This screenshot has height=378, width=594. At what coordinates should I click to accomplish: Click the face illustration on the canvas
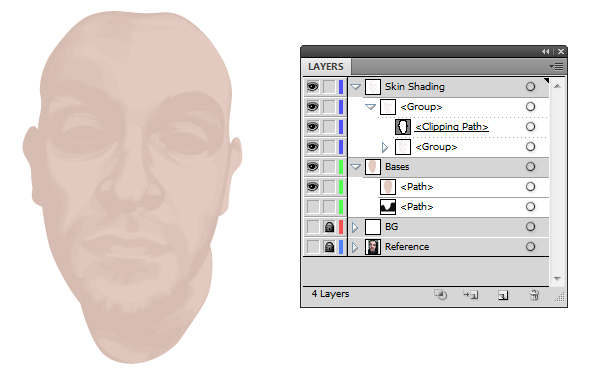[132, 187]
